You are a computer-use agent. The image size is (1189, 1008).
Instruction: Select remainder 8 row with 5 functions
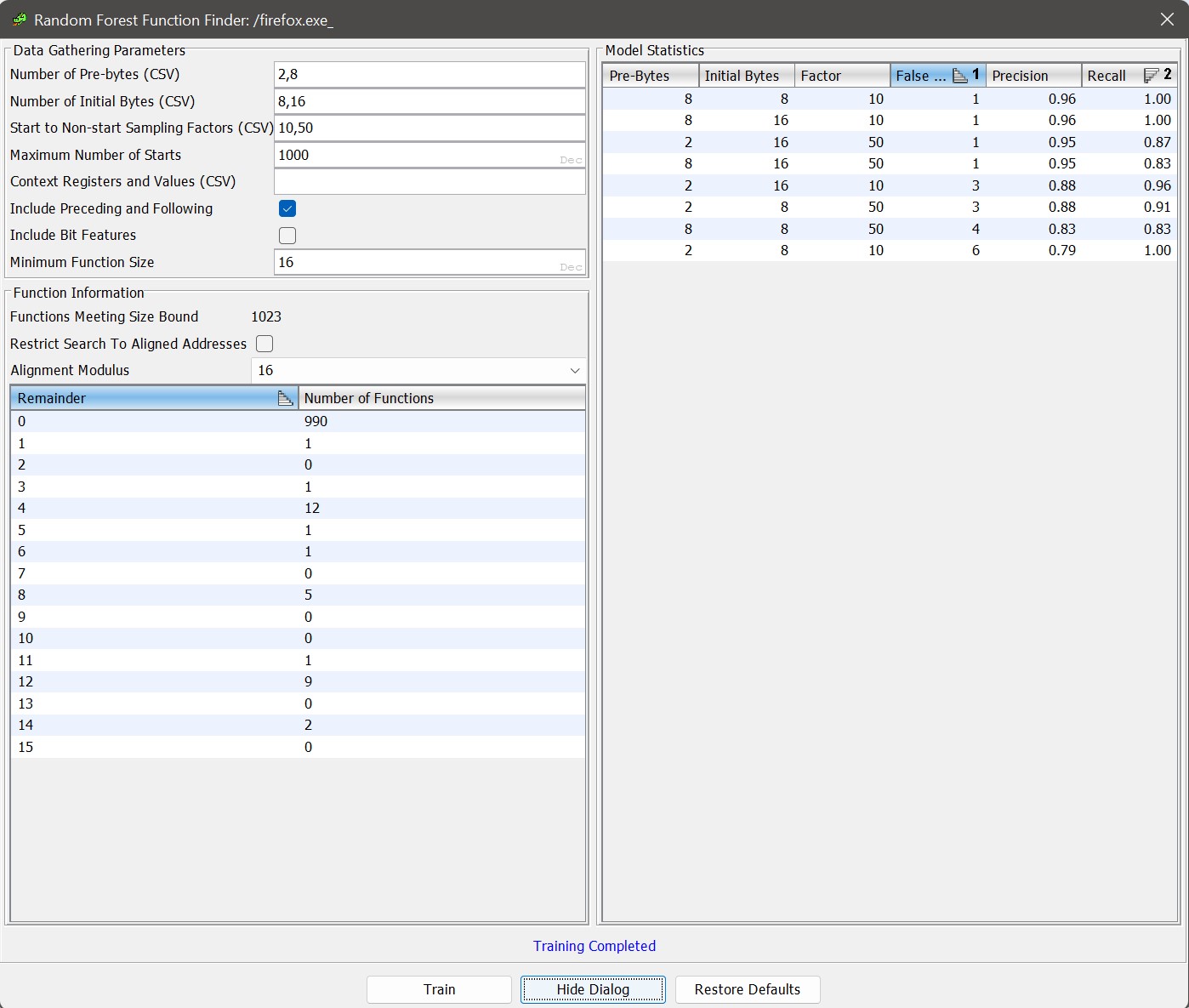(x=298, y=595)
